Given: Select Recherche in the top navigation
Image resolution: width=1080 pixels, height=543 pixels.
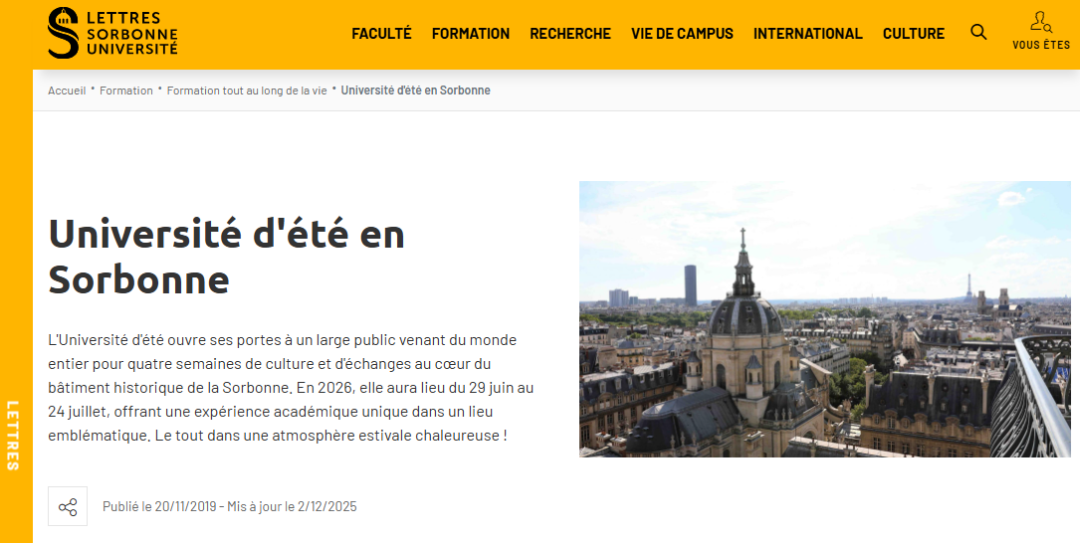Looking at the screenshot, I should [570, 33].
